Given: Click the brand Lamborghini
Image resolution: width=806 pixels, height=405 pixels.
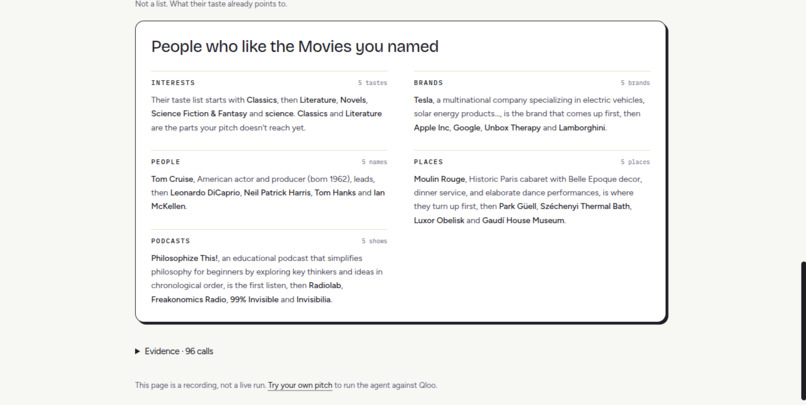Looking at the screenshot, I should pyautogui.click(x=582, y=127).
